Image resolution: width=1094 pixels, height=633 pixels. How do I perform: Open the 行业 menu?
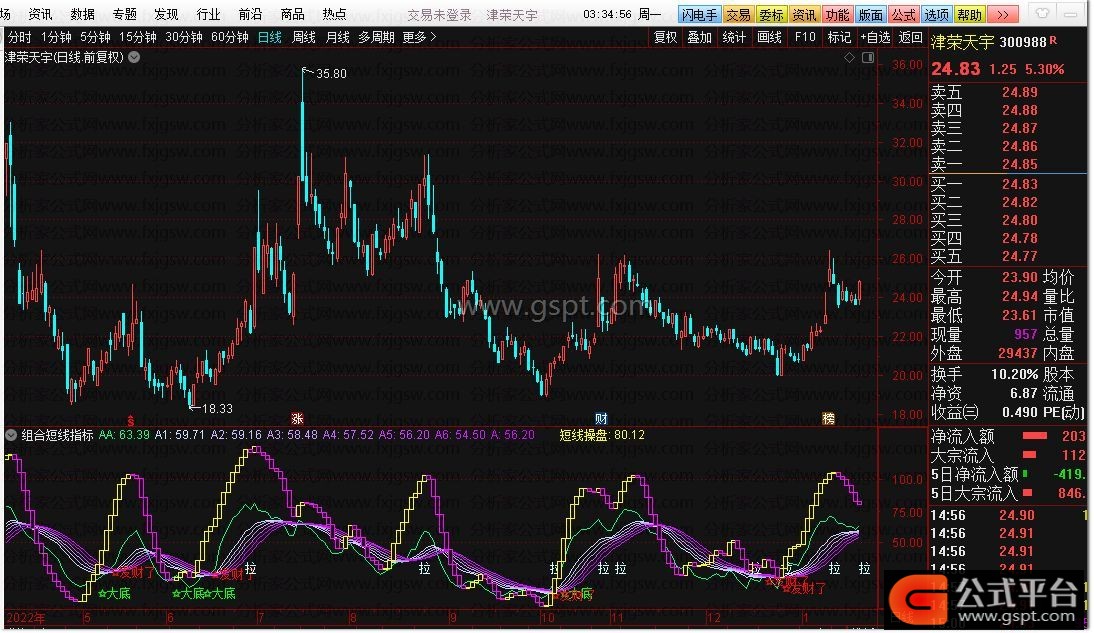pyautogui.click(x=208, y=14)
